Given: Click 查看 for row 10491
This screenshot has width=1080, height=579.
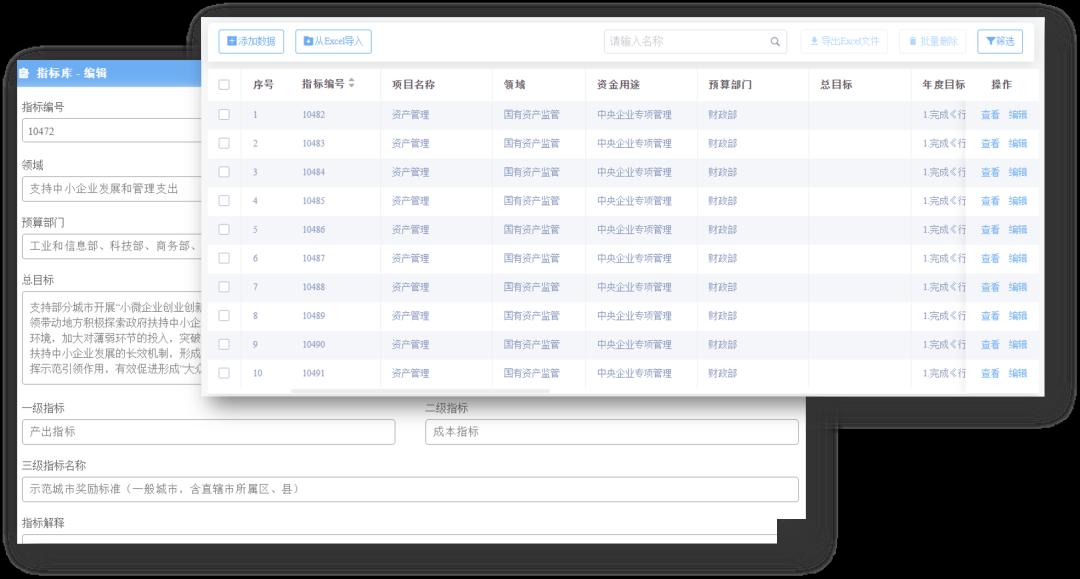Looking at the screenshot, I should 990,374.
